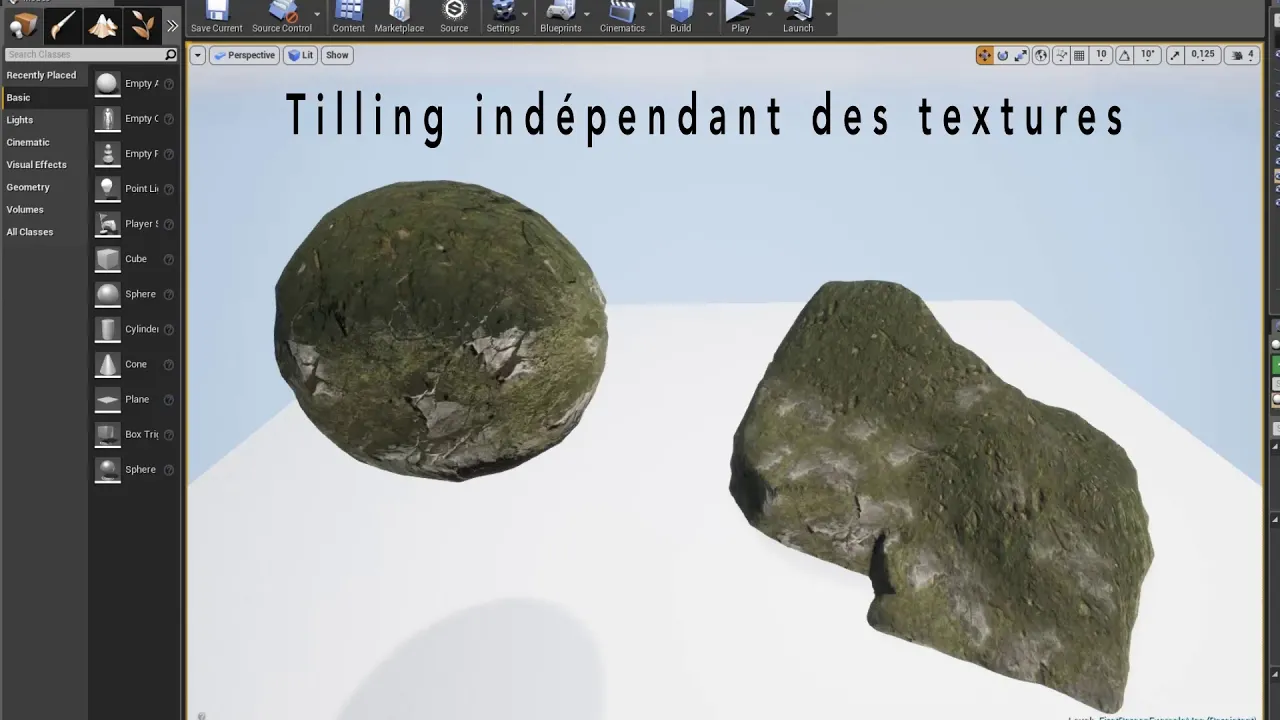1280x720 pixels.
Task: Select the Empty Actor class icon
Action: 107,84
